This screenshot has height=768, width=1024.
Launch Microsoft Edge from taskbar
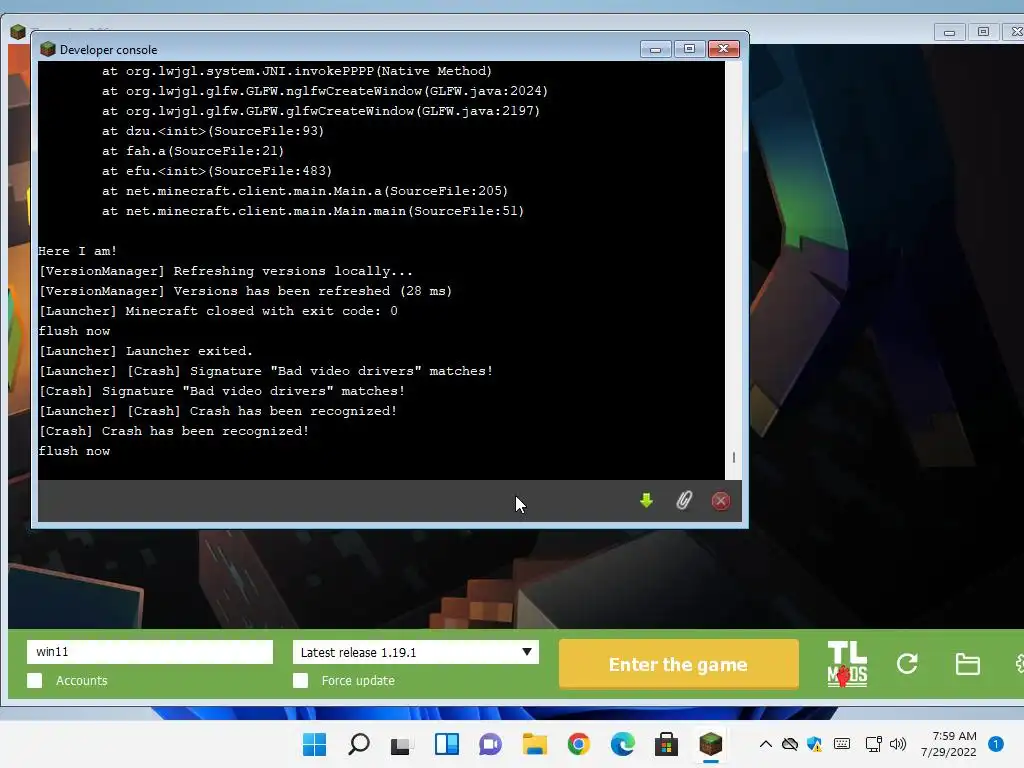tap(622, 744)
